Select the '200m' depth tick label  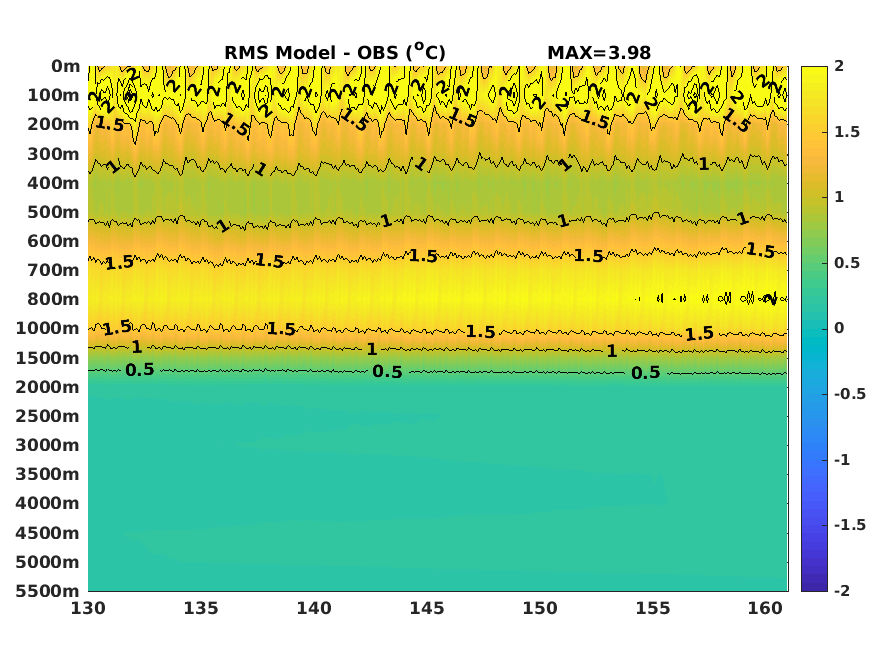[x=54, y=124]
